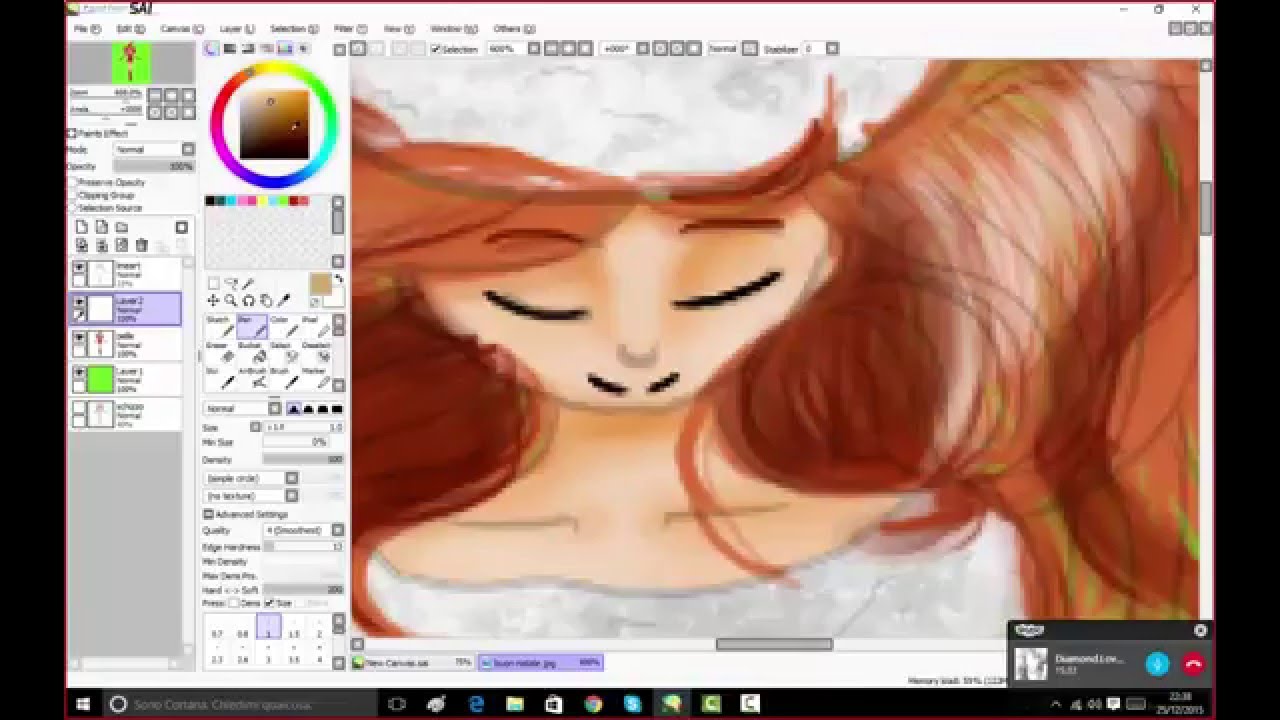Toggle the Selection checkbox in toolbar

click(x=436, y=49)
